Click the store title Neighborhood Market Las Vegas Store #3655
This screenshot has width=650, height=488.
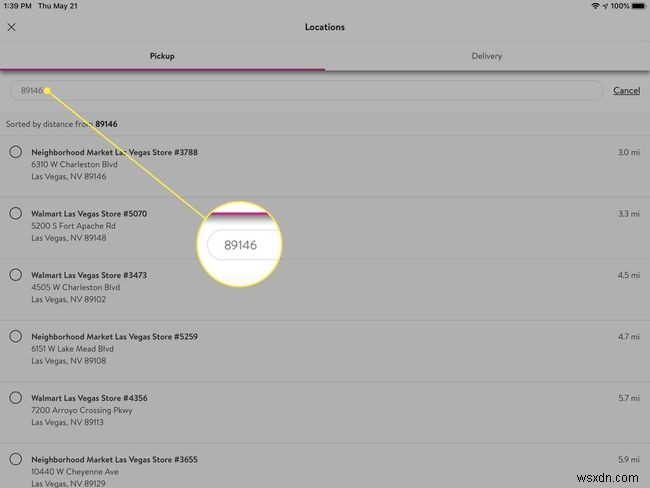point(114,459)
